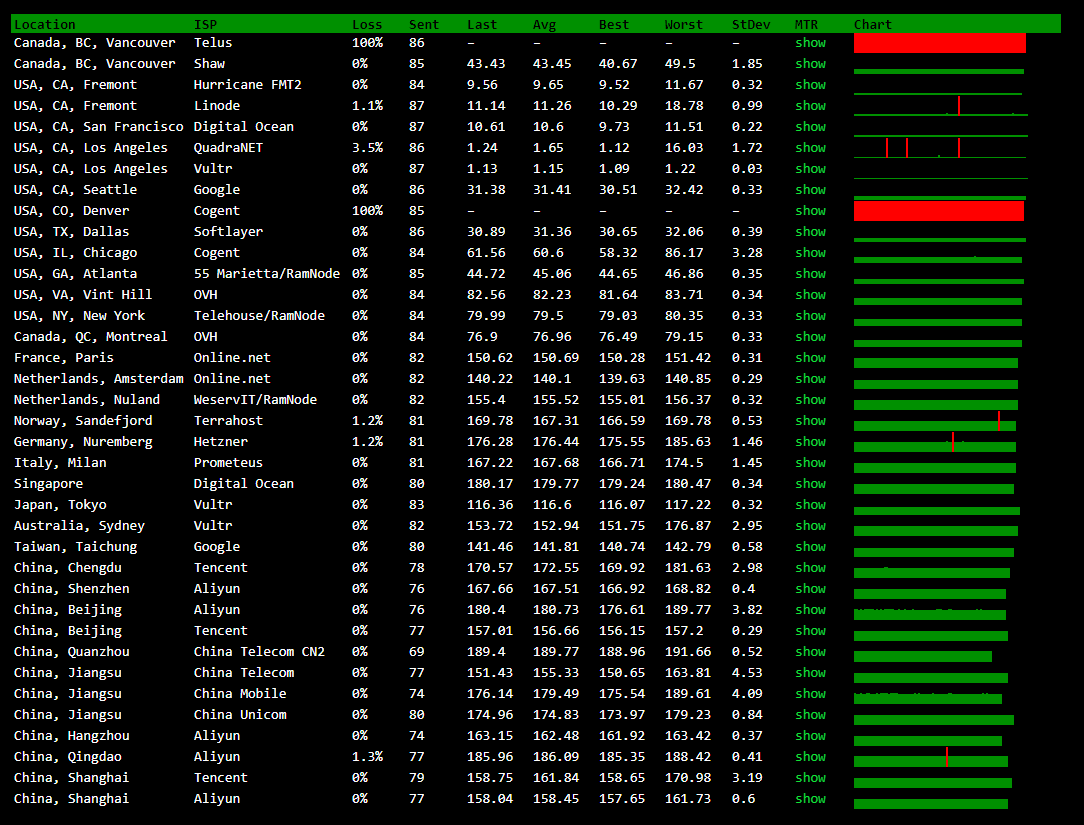Show MTR for Tencent Chengdu row
Image resolution: width=1084 pixels, height=825 pixels.
pyautogui.click(x=810, y=568)
